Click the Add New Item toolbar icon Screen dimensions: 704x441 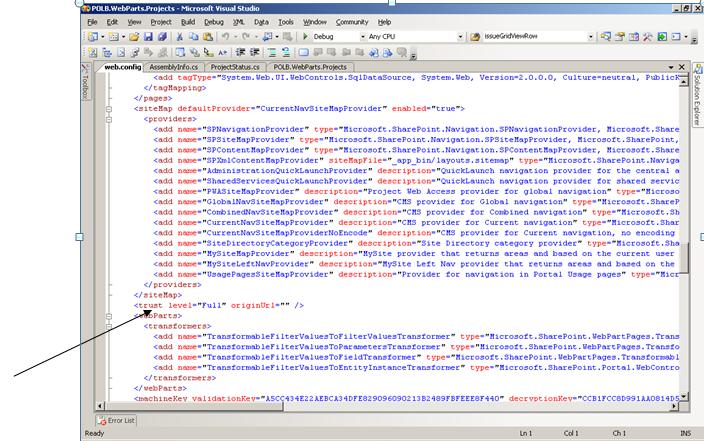click(114, 37)
